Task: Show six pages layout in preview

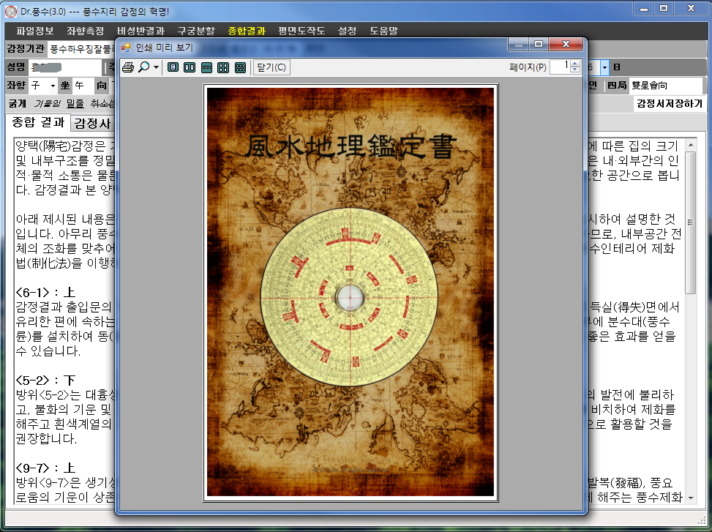Action: pyautogui.click(x=240, y=68)
